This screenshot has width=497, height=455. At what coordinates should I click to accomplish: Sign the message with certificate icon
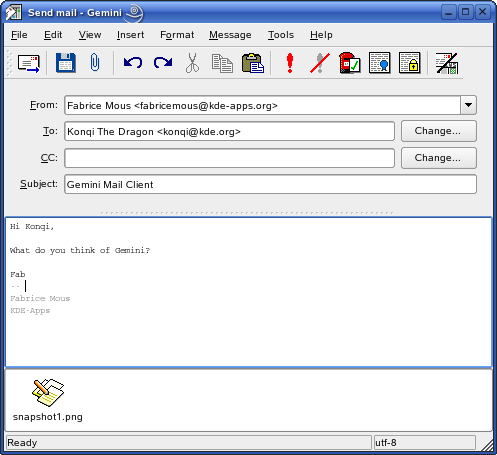point(379,63)
